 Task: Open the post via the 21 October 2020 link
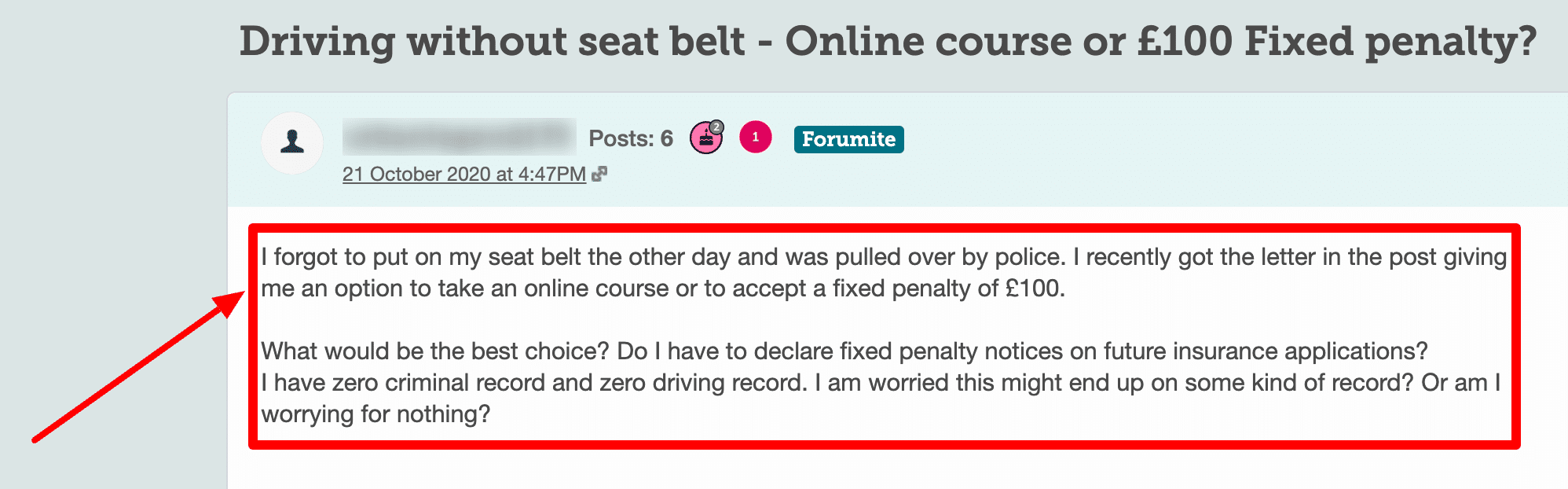point(463,174)
